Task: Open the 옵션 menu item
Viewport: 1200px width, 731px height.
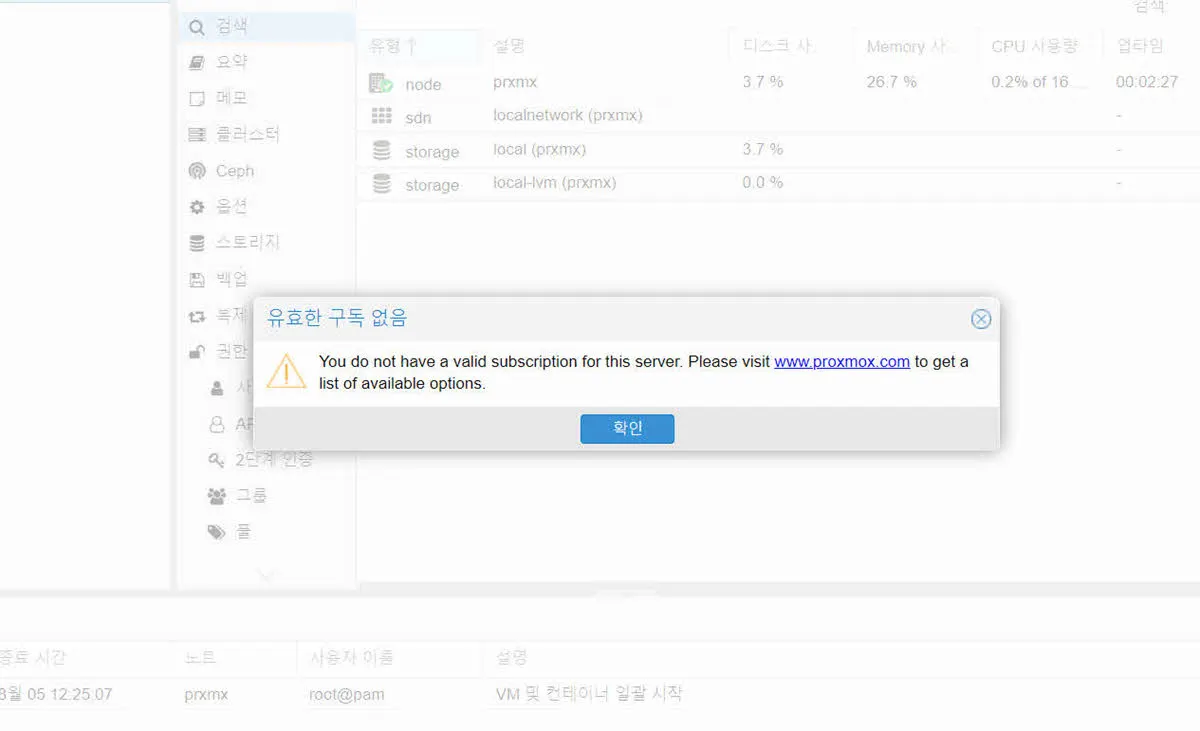Action: coord(266,207)
